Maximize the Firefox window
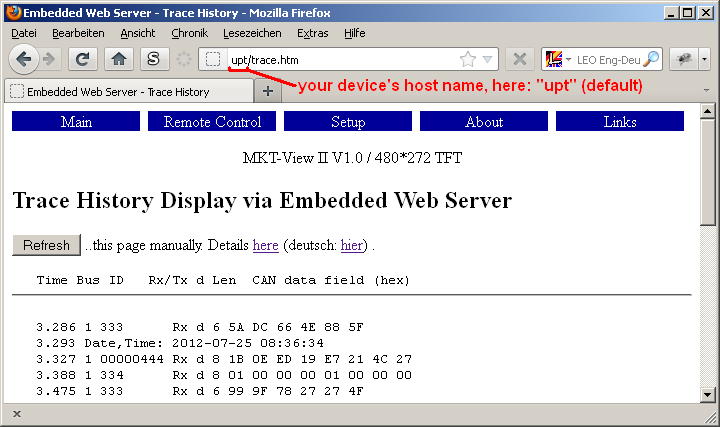Image resolution: width=720 pixels, height=427 pixels. pos(688,12)
